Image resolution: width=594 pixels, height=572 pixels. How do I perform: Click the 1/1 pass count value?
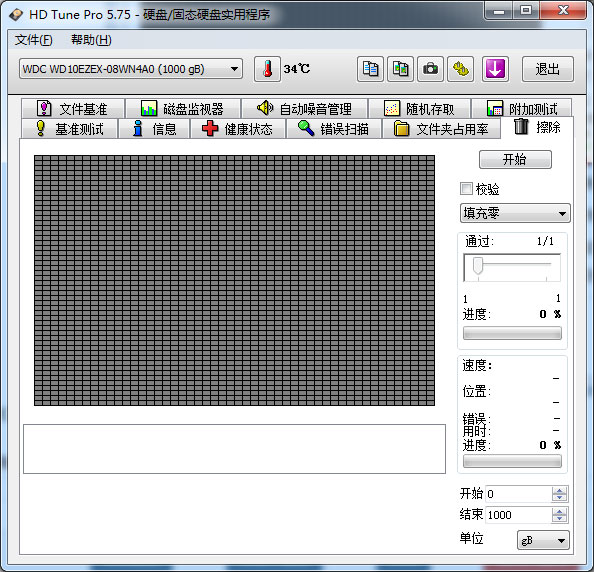[x=545, y=241]
